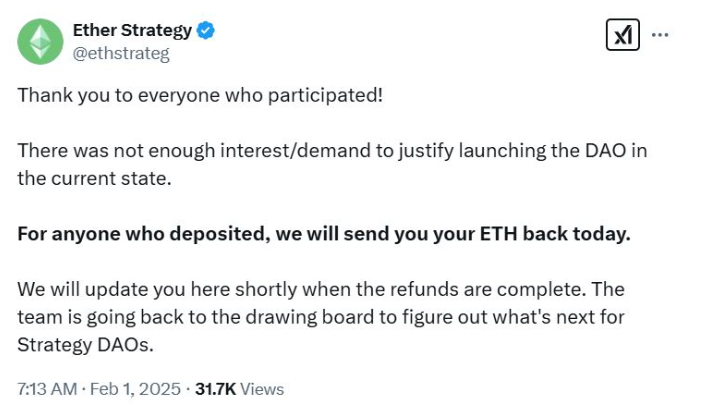Viewport: 702px width, 415px height.
Task: Click the Views label
Action: [262, 389]
